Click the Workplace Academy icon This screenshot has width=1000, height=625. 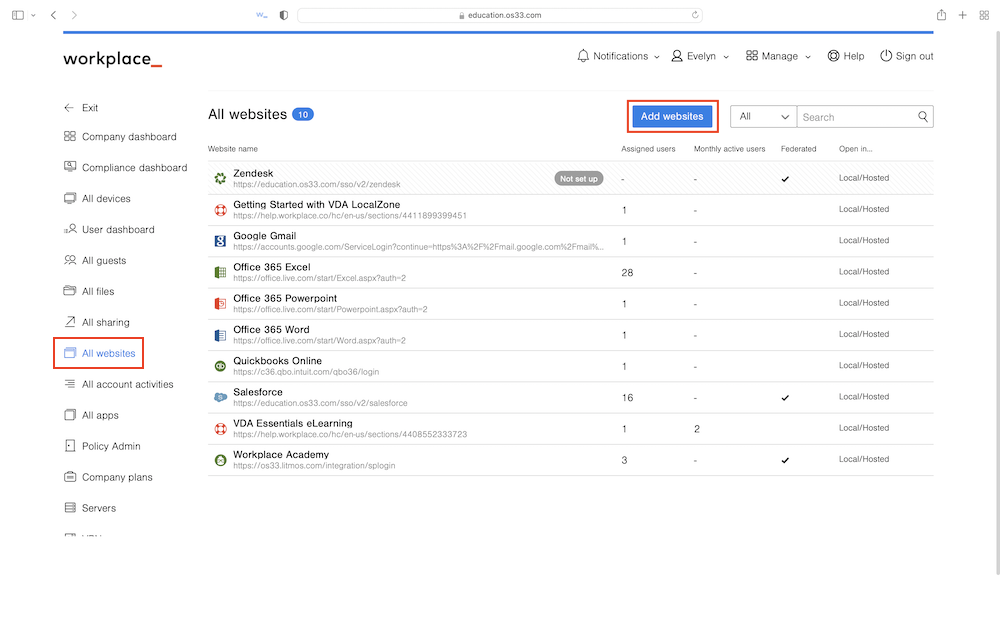click(220, 460)
